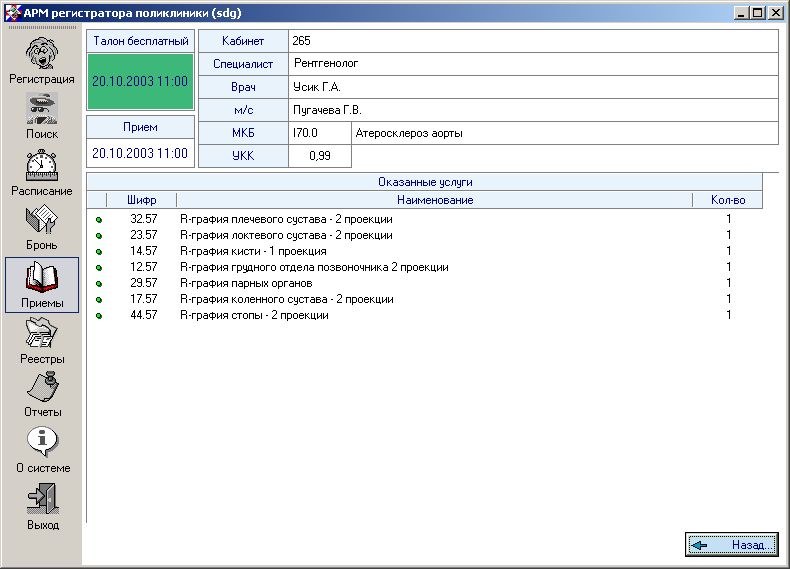Click the green bullet for code 17.57

click(x=99, y=300)
